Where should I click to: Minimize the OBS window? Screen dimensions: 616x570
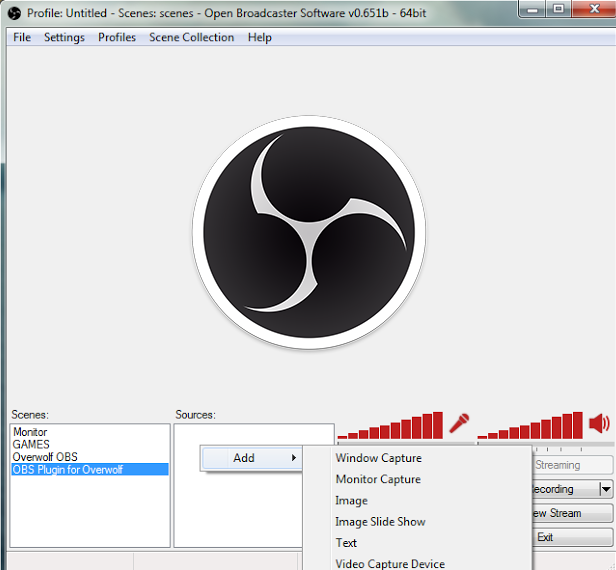click(x=532, y=9)
